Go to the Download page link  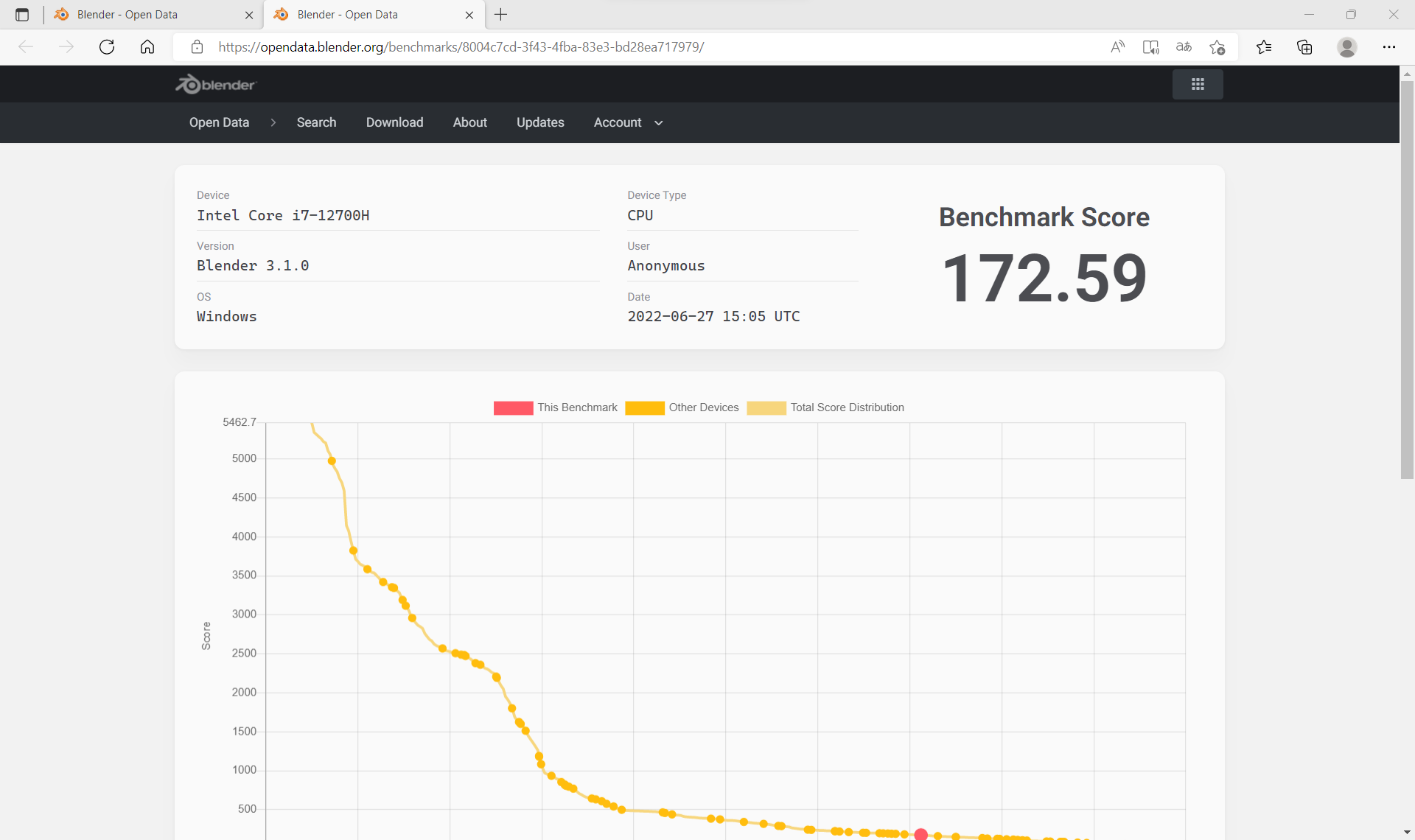coord(394,123)
